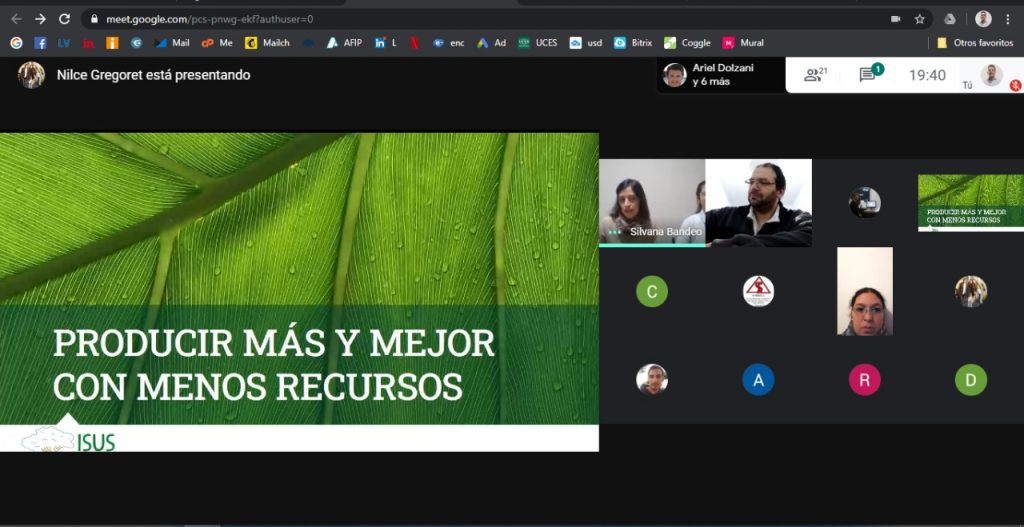
Task: Click the browser reload button
Action: pyautogui.click(x=64, y=19)
